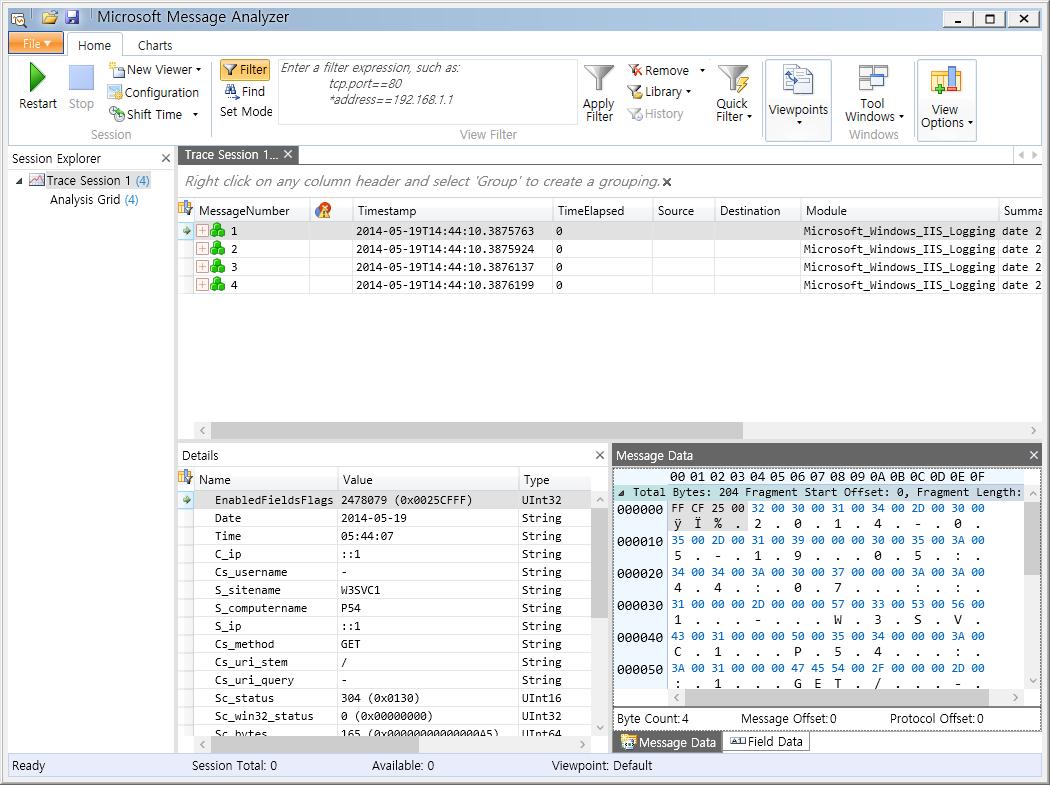
Task: Expand message 2 row
Action: (202, 248)
